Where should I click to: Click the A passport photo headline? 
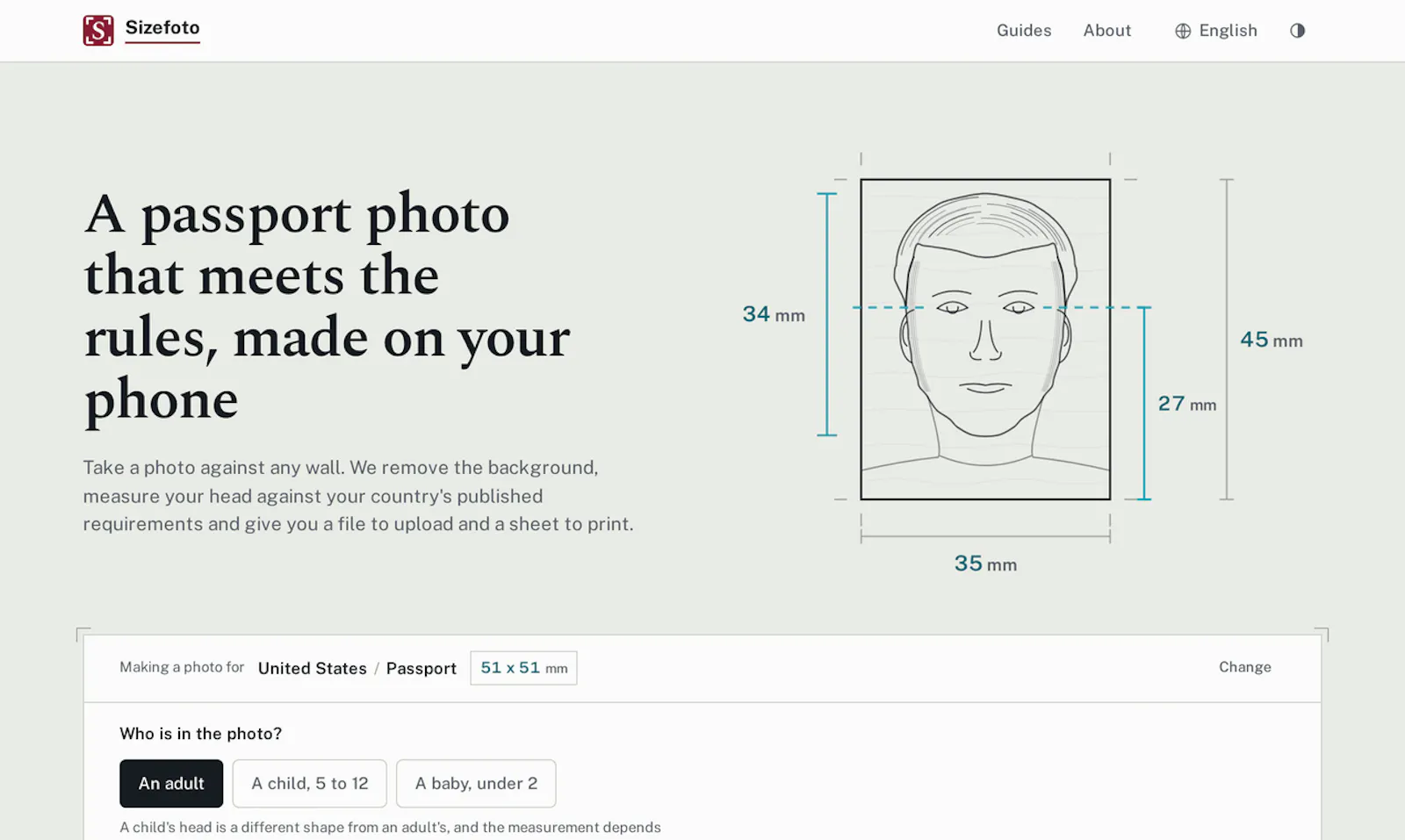point(328,306)
